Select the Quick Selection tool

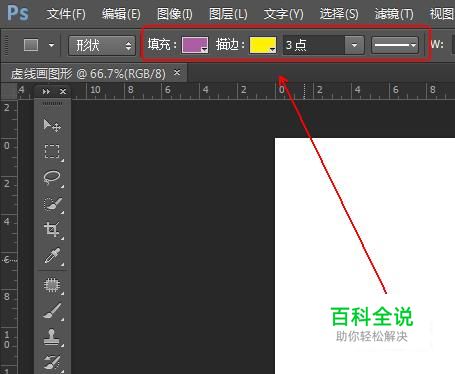pyautogui.click(x=52, y=204)
